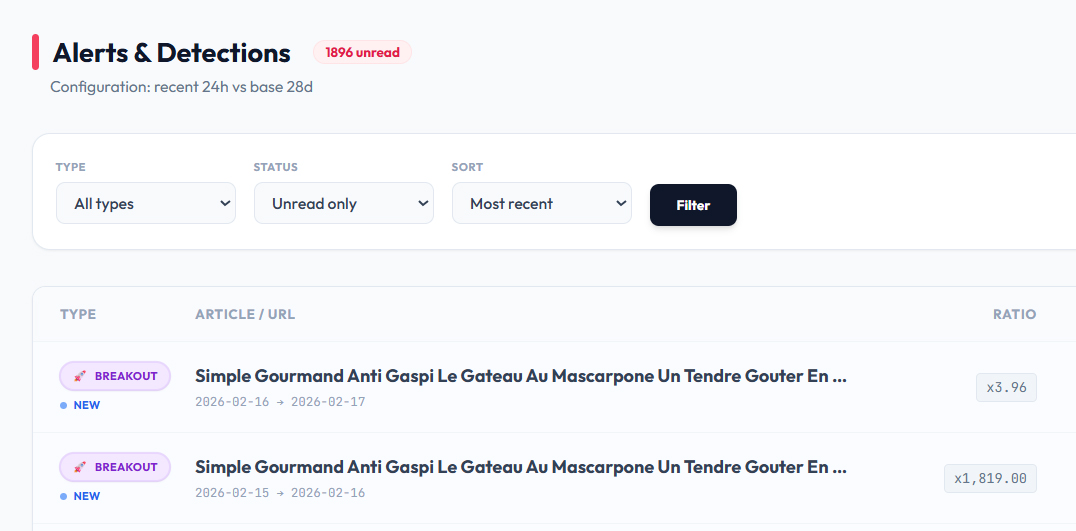The height and width of the screenshot is (531, 1076).
Task: Expand the Status dropdown set to Unread only
Action: [344, 203]
